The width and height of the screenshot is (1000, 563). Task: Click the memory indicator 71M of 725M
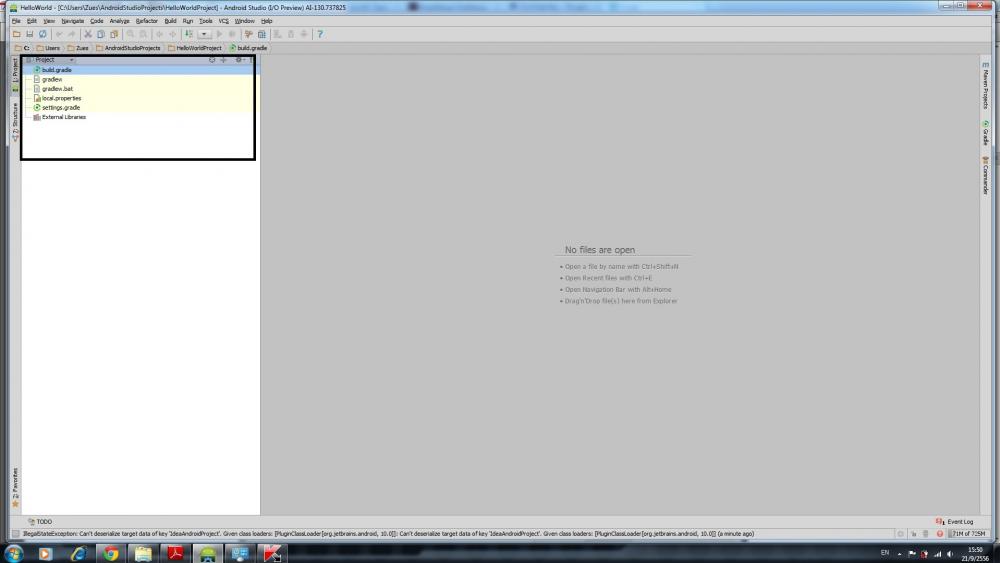968,534
